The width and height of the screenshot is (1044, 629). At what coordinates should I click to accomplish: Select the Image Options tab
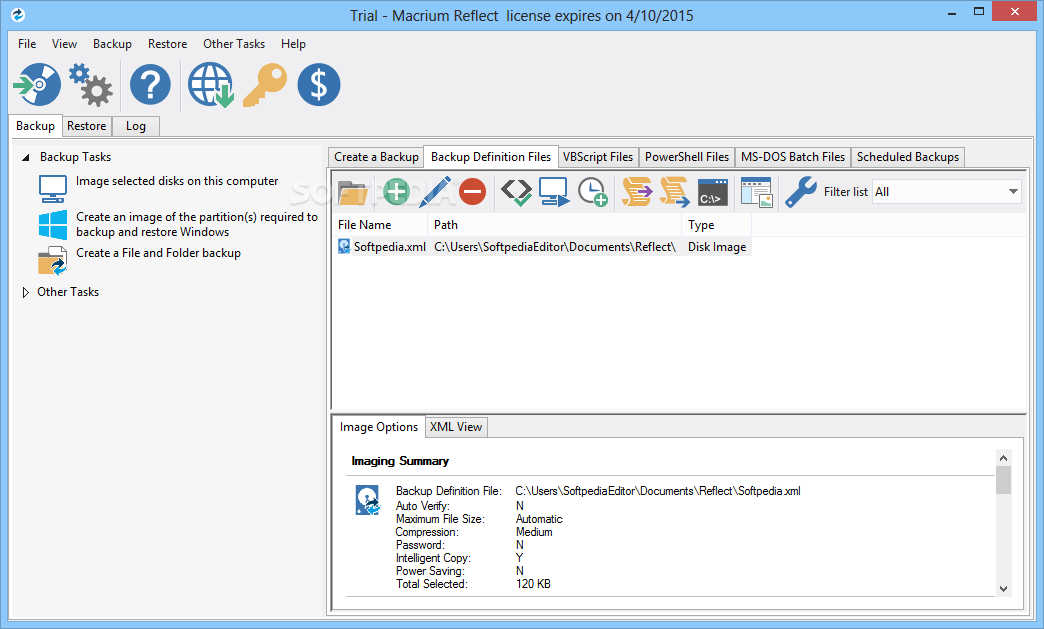(379, 427)
